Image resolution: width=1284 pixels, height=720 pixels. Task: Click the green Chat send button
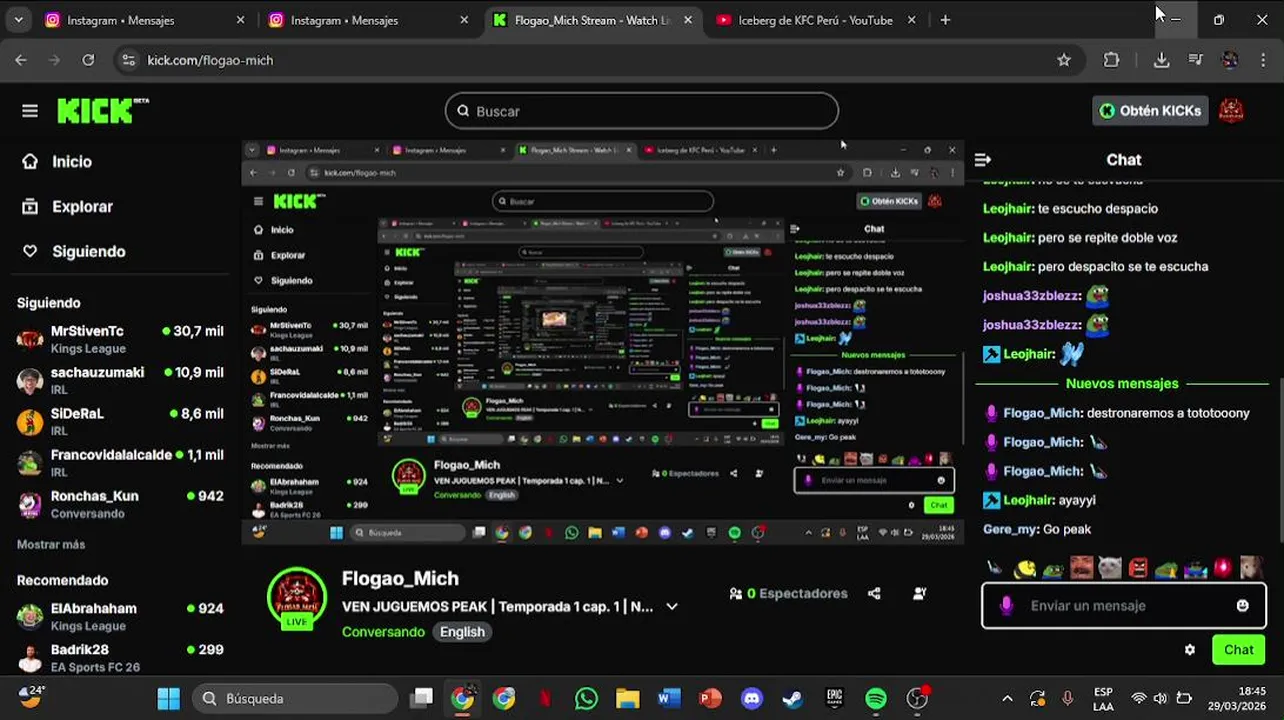(1238, 650)
